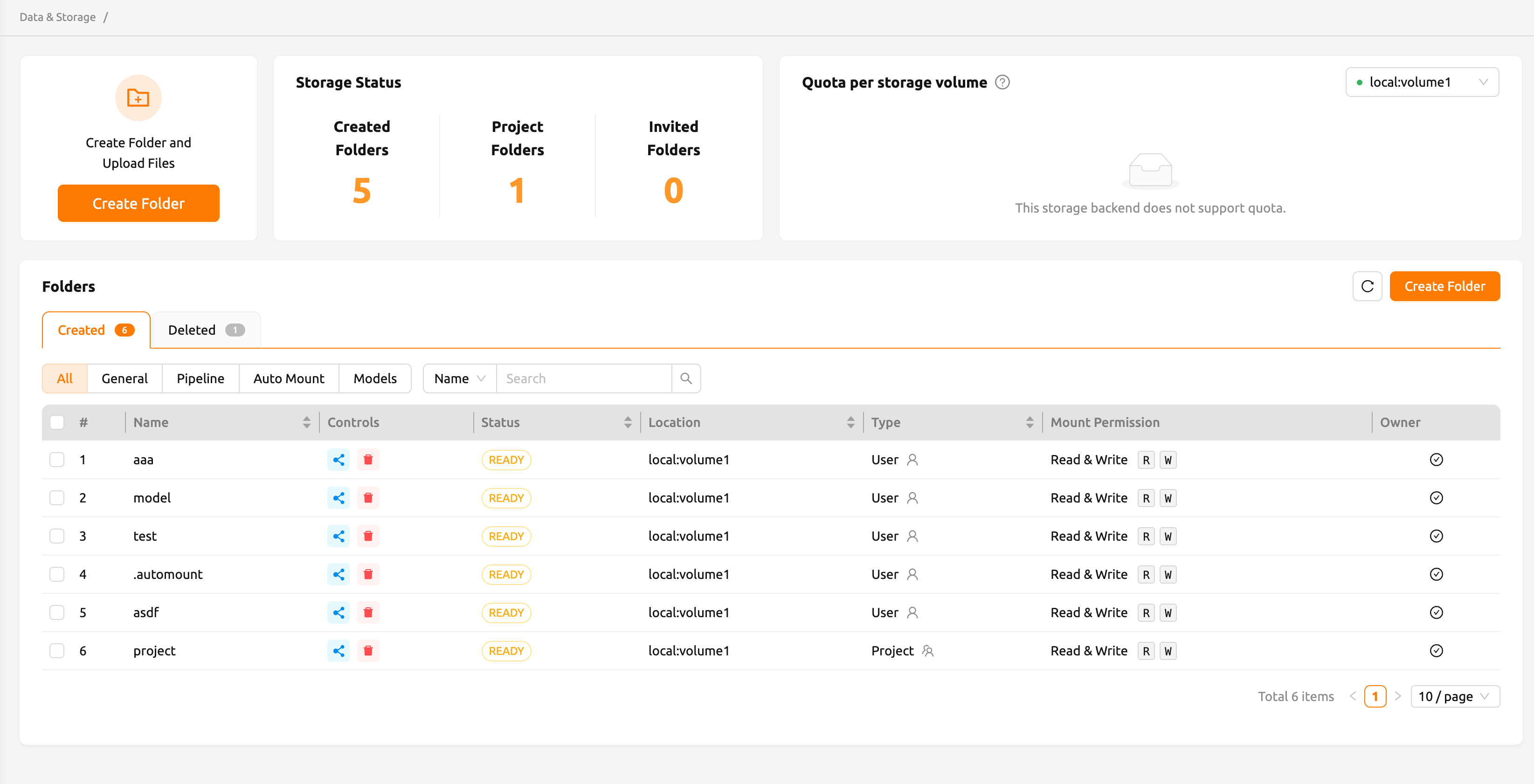Share the asdf folder
The image size is (1534, 784).
click(338, 612)
